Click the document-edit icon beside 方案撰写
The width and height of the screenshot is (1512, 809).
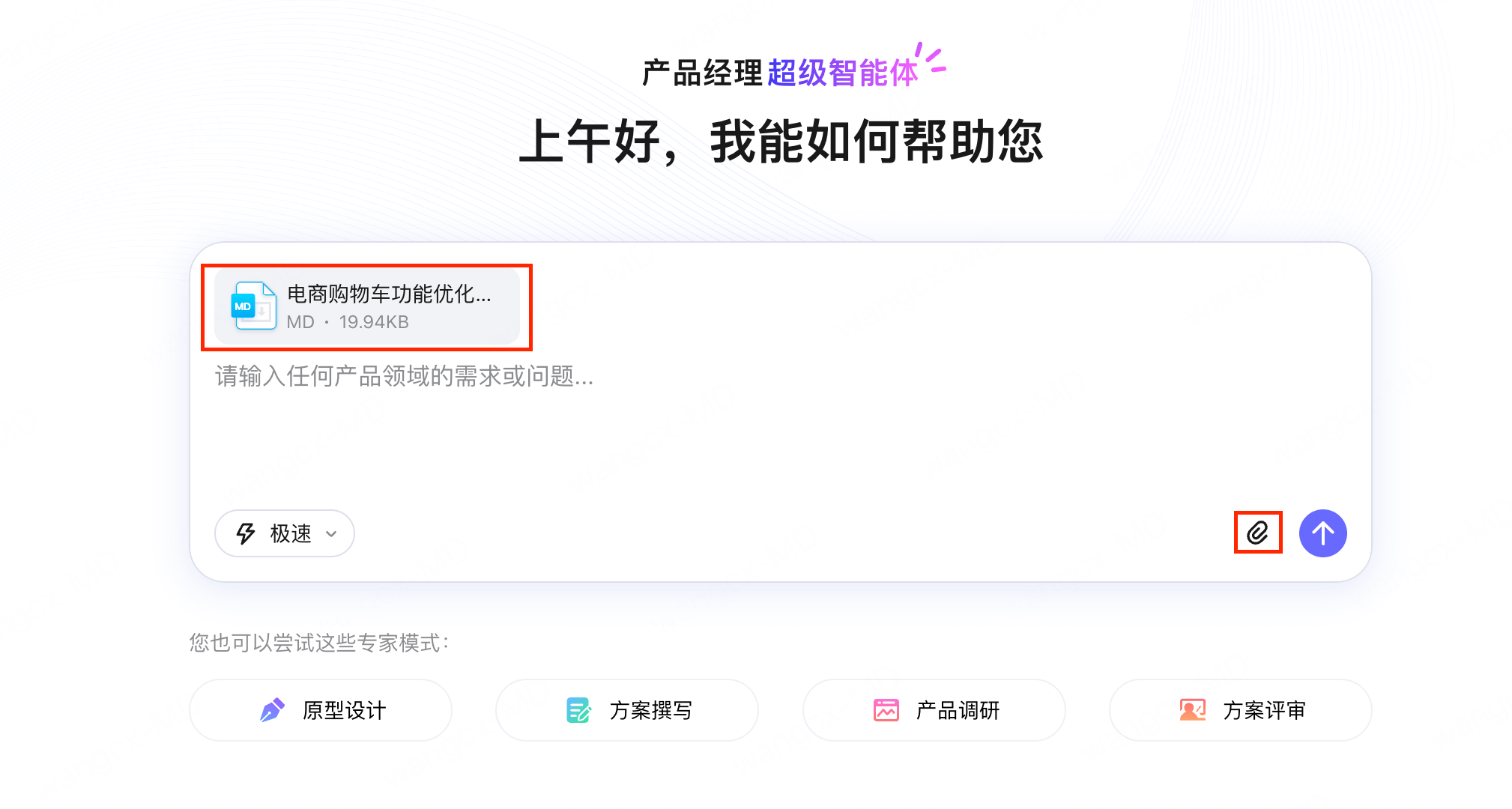tap(578, 710)
